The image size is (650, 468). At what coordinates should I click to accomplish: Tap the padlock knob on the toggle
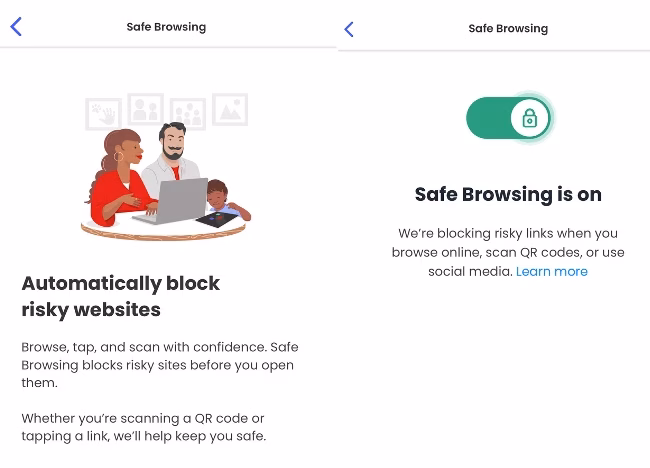point(530,118)
